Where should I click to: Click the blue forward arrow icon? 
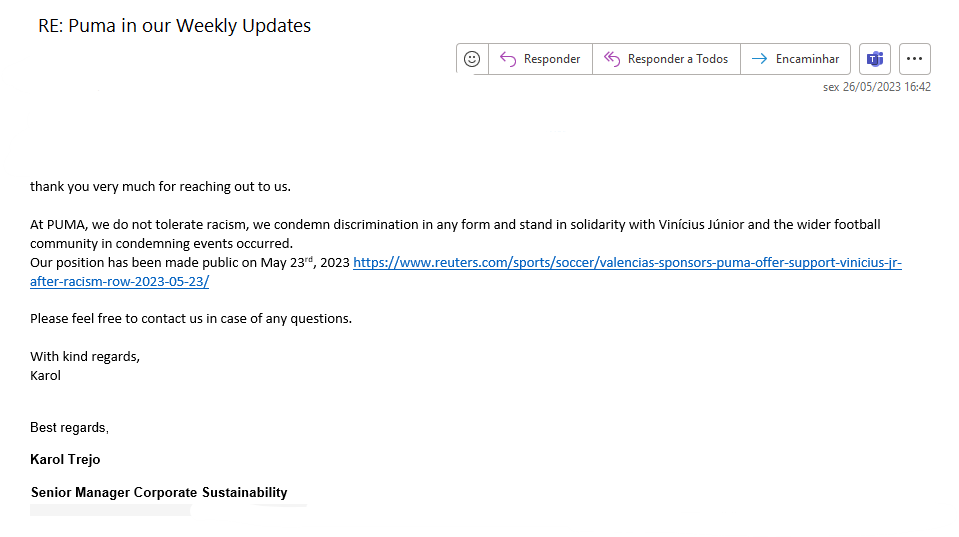click(759, 59)
